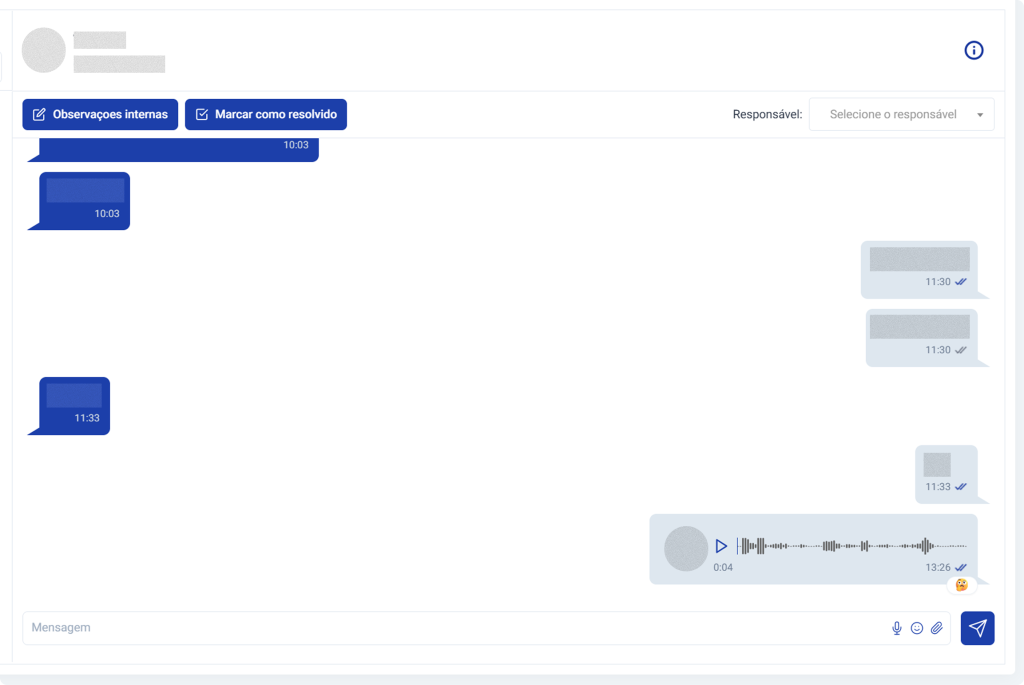
Task: Open the Observações internas notes
Action: click(100, 114)
